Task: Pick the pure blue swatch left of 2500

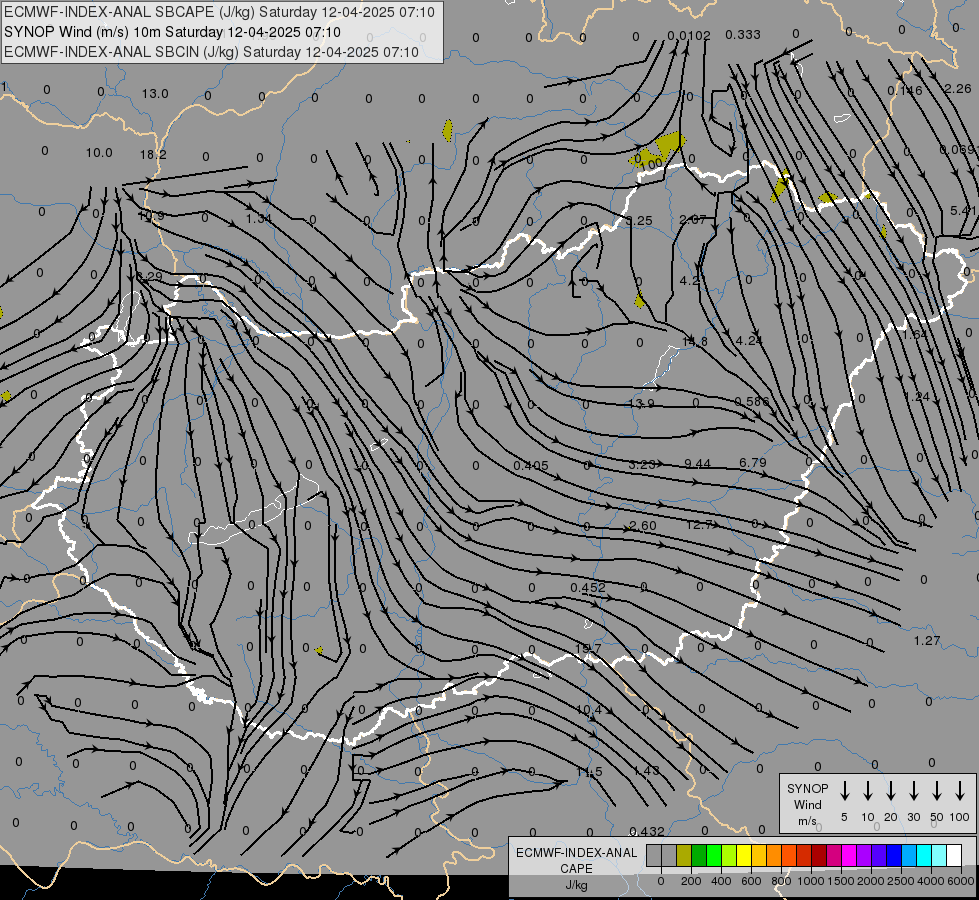Action: tap(893, 856)
